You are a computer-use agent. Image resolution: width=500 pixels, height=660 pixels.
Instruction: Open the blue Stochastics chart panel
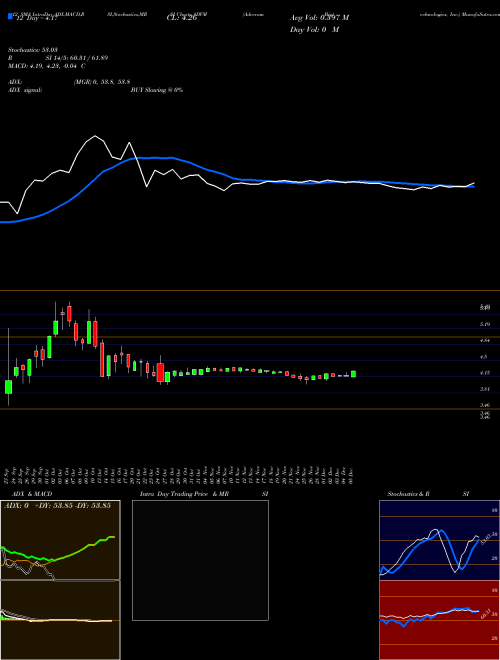click(439, 540)
